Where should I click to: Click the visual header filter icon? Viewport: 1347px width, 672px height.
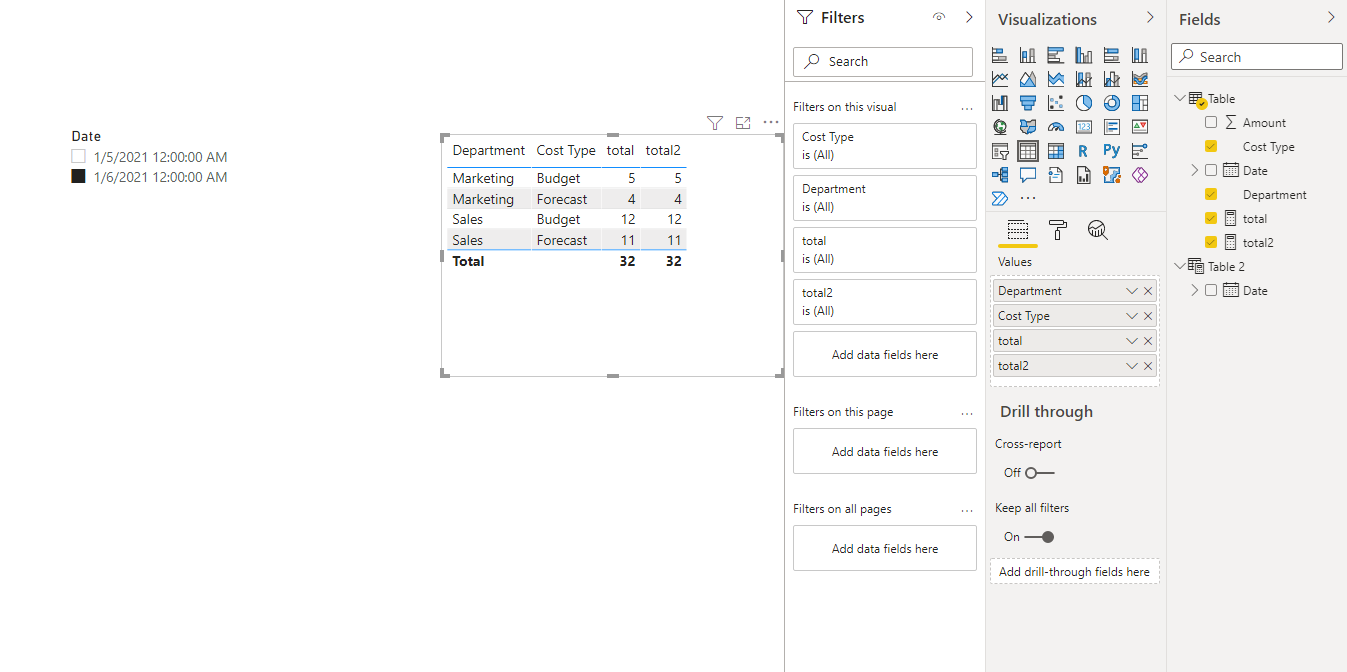click(715, 123)
